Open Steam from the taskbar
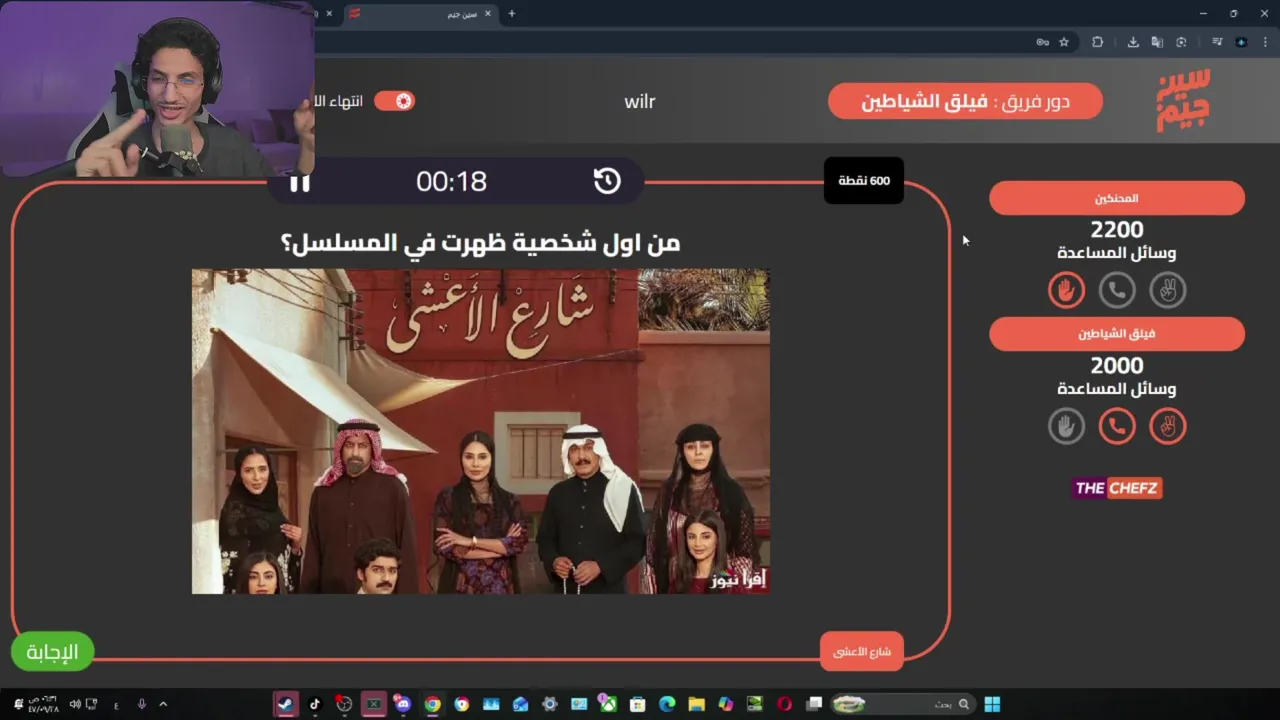Viewport: 1280px width, 720px height. tap(285, 704)
